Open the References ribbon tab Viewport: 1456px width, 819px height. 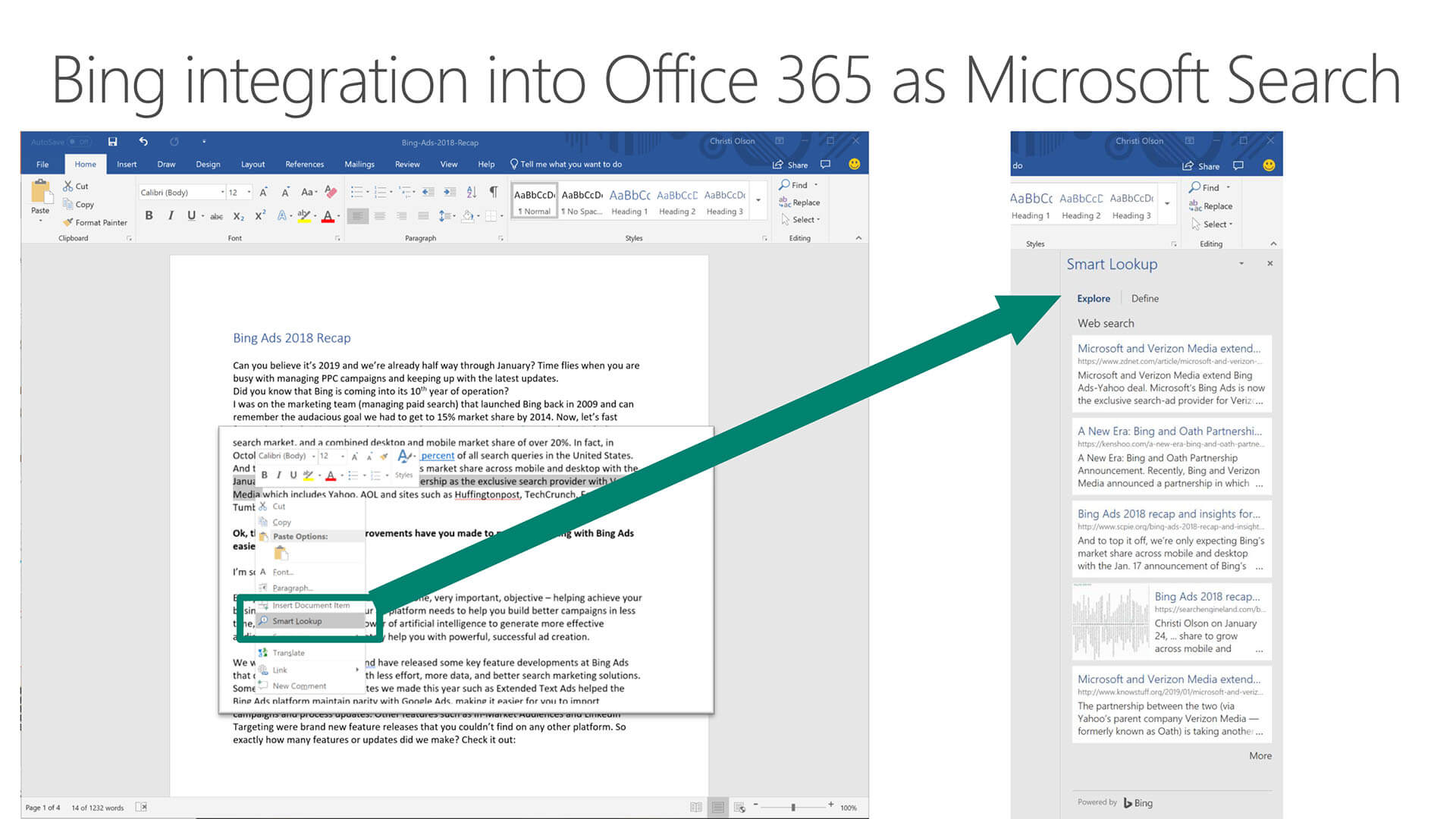304,165
